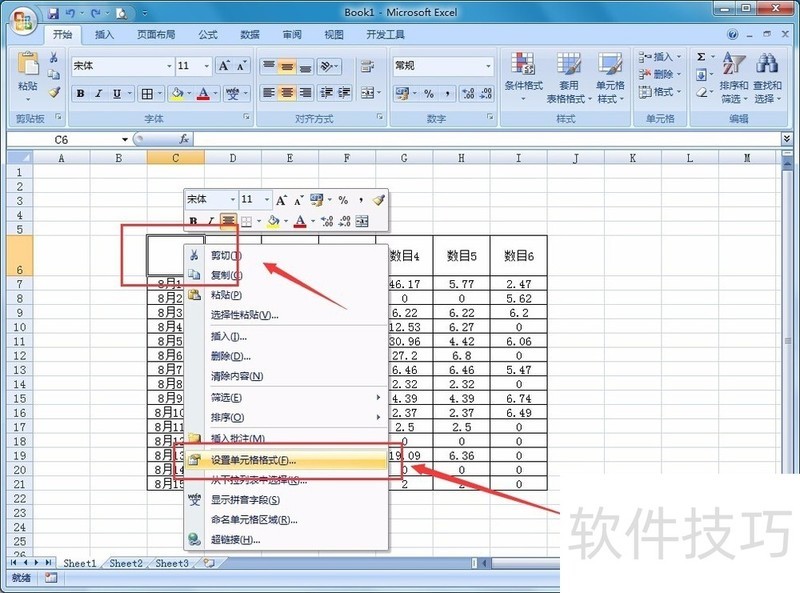This screenshot has height=593, width=800.
Task: Expand the 排序 submenu arrow
Action: pos(378,417)
